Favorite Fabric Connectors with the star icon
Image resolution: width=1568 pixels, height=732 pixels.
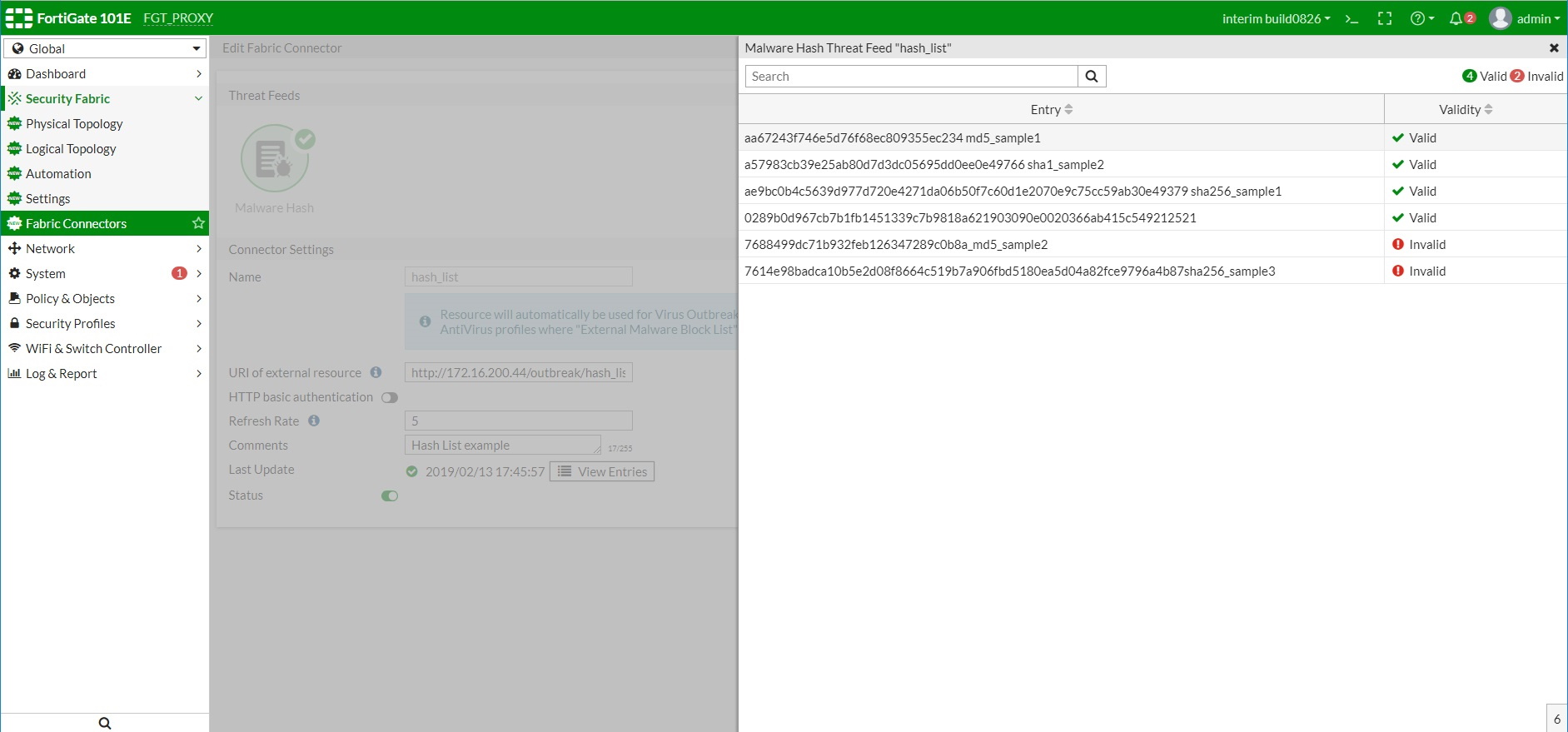[x=198, y=223]
